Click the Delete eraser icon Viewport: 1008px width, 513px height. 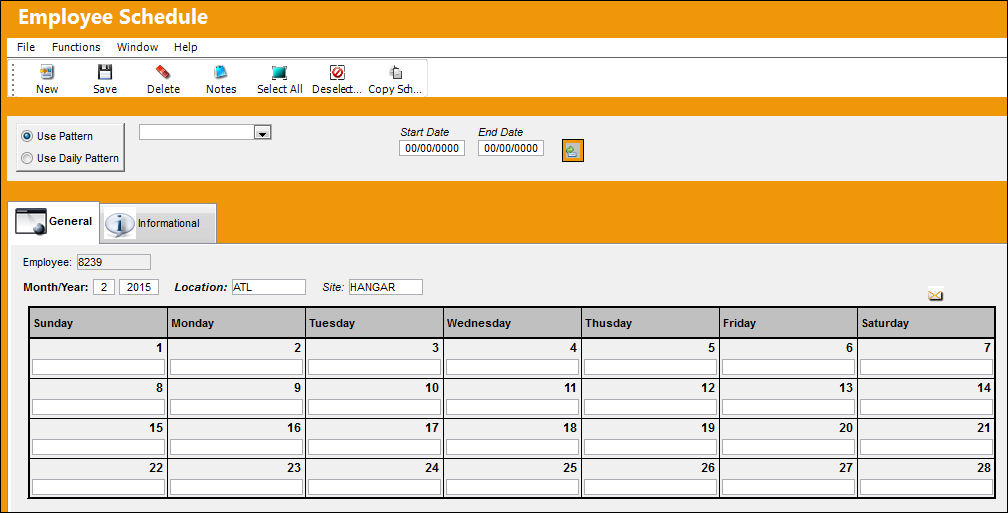[x=163, y=72]
